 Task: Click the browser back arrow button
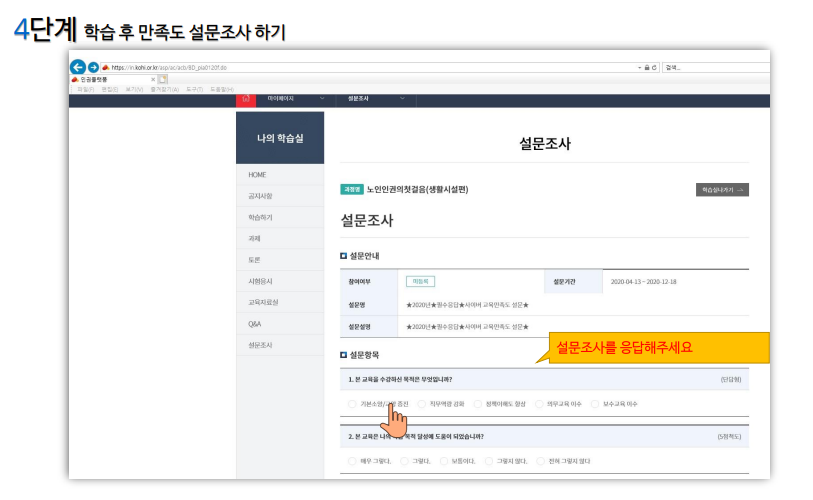click(78, 67)
